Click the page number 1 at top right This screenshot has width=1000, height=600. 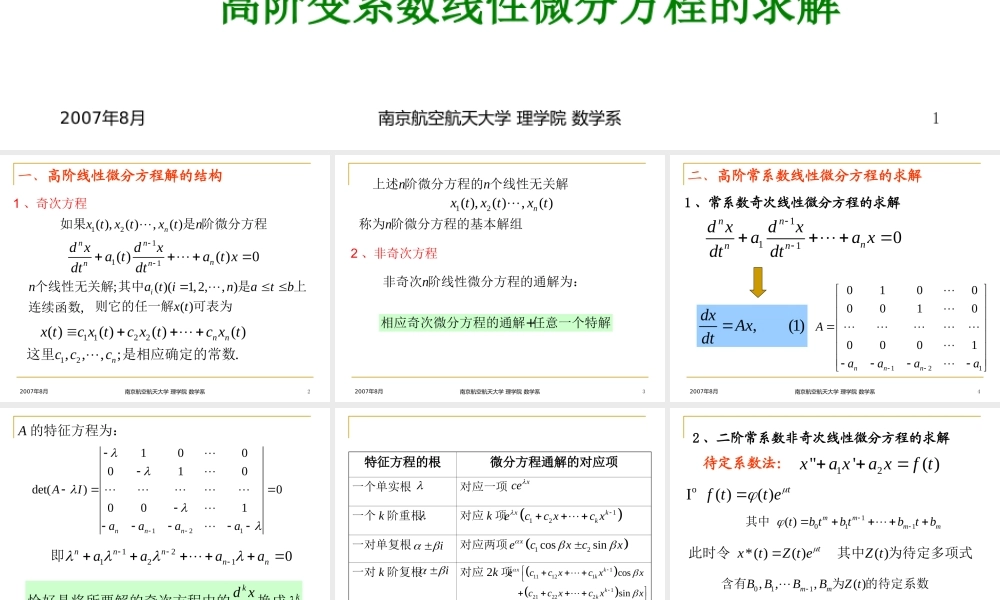(935, 118)
